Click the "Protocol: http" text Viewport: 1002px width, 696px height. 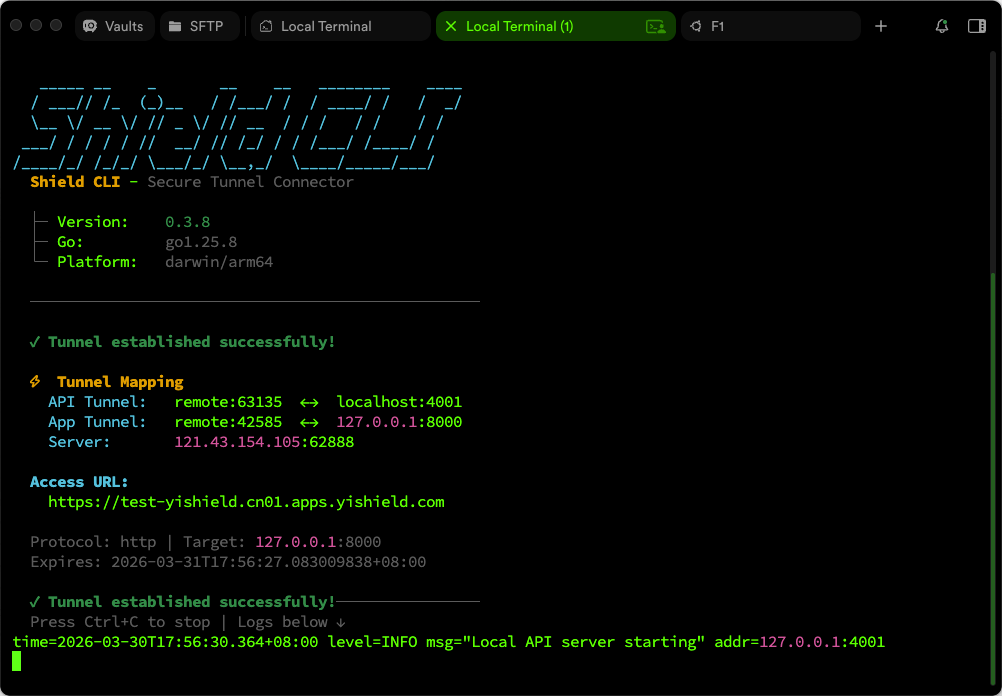pyautogui.click(x=93, y=543)
